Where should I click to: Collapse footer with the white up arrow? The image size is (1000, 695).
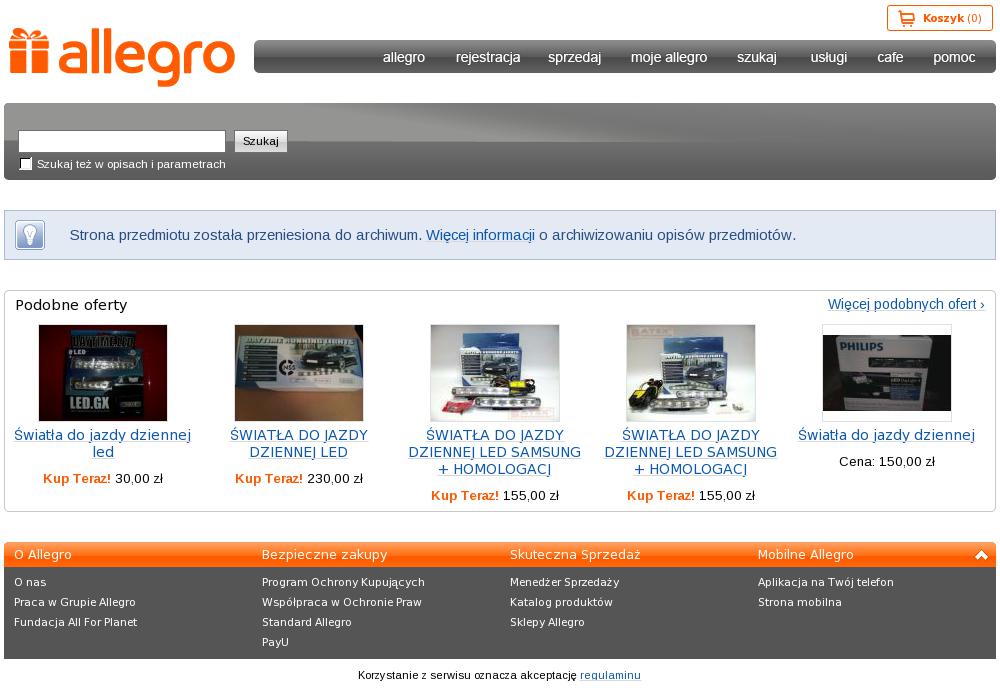(x=981, y=555)
